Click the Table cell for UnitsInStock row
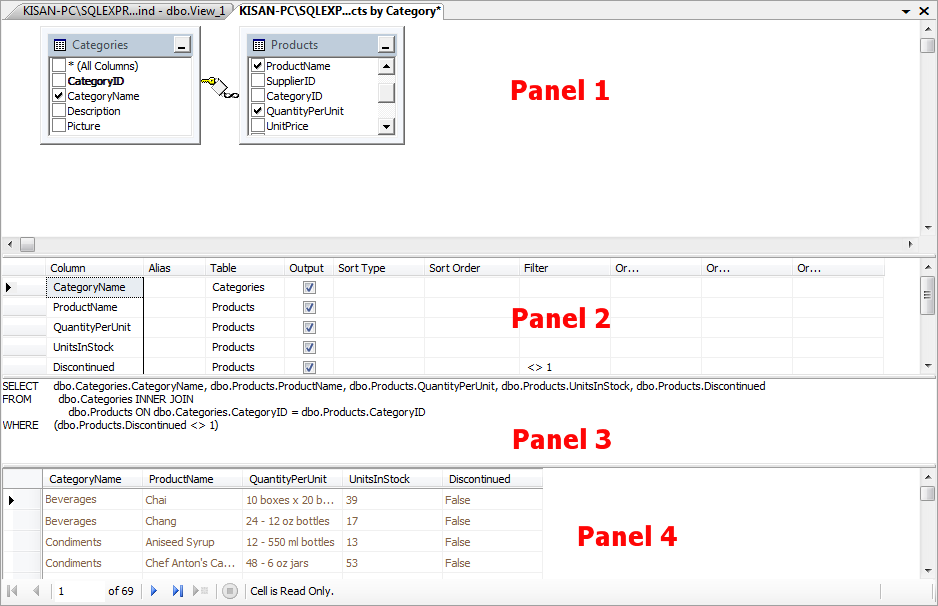This screenshot has width=938, height=606. (x=245, y=347)
